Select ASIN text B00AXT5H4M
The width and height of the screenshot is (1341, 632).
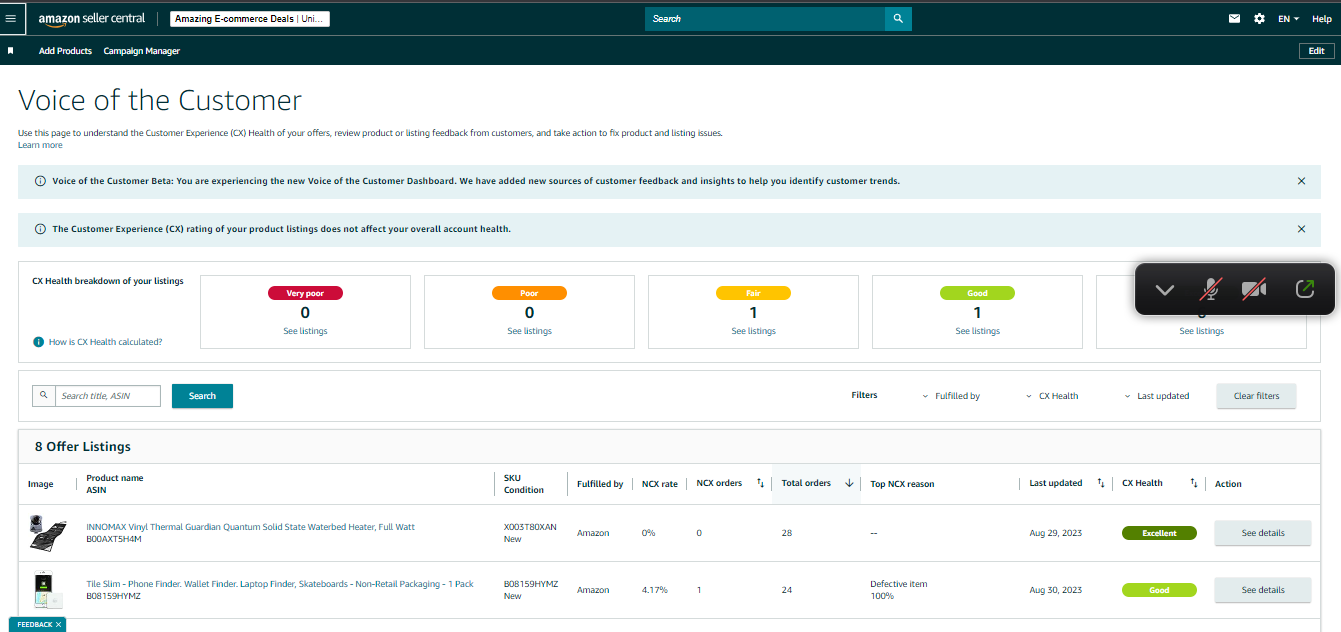pyautogui.click(x=114, y=539)
